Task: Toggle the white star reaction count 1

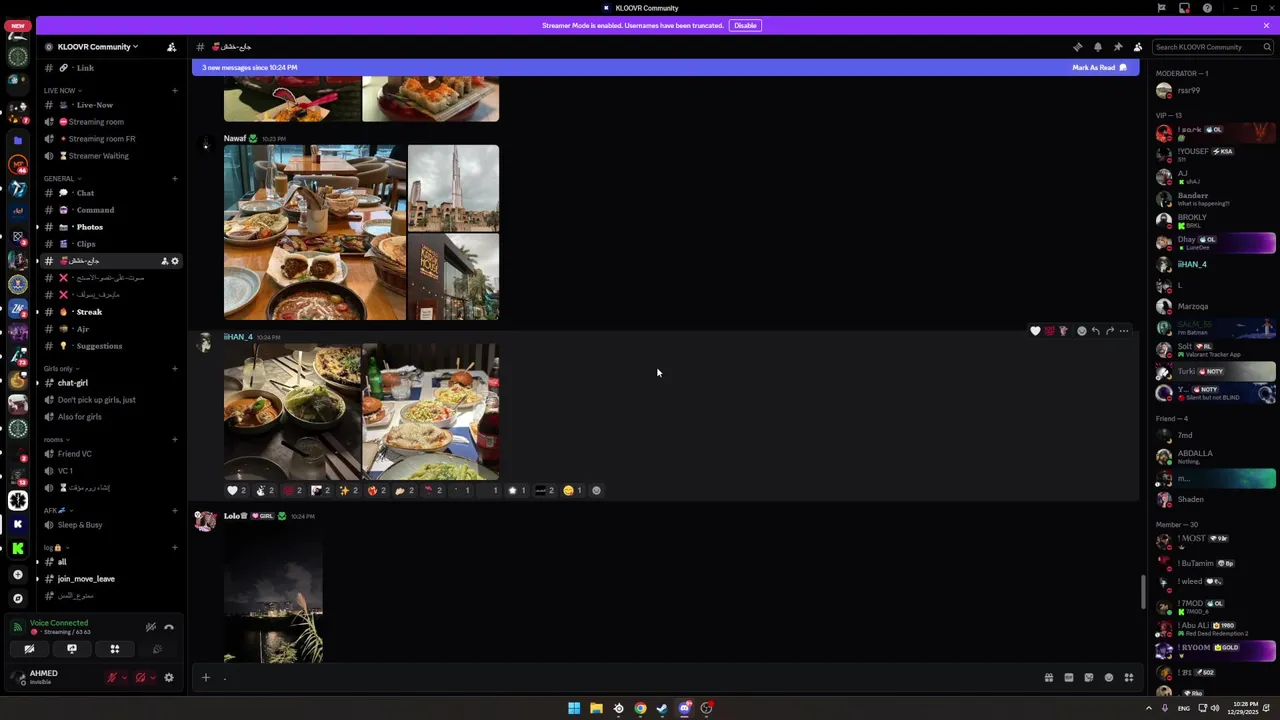Action: 517,490
